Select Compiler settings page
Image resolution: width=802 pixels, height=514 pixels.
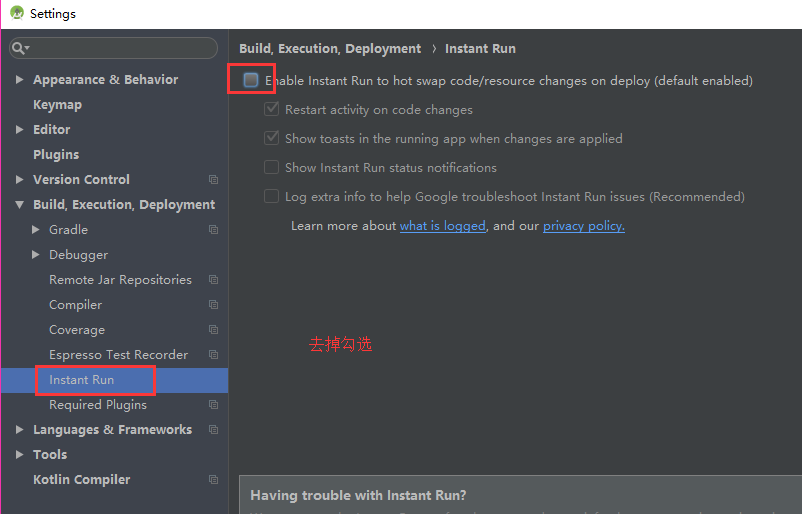point(75,305)
